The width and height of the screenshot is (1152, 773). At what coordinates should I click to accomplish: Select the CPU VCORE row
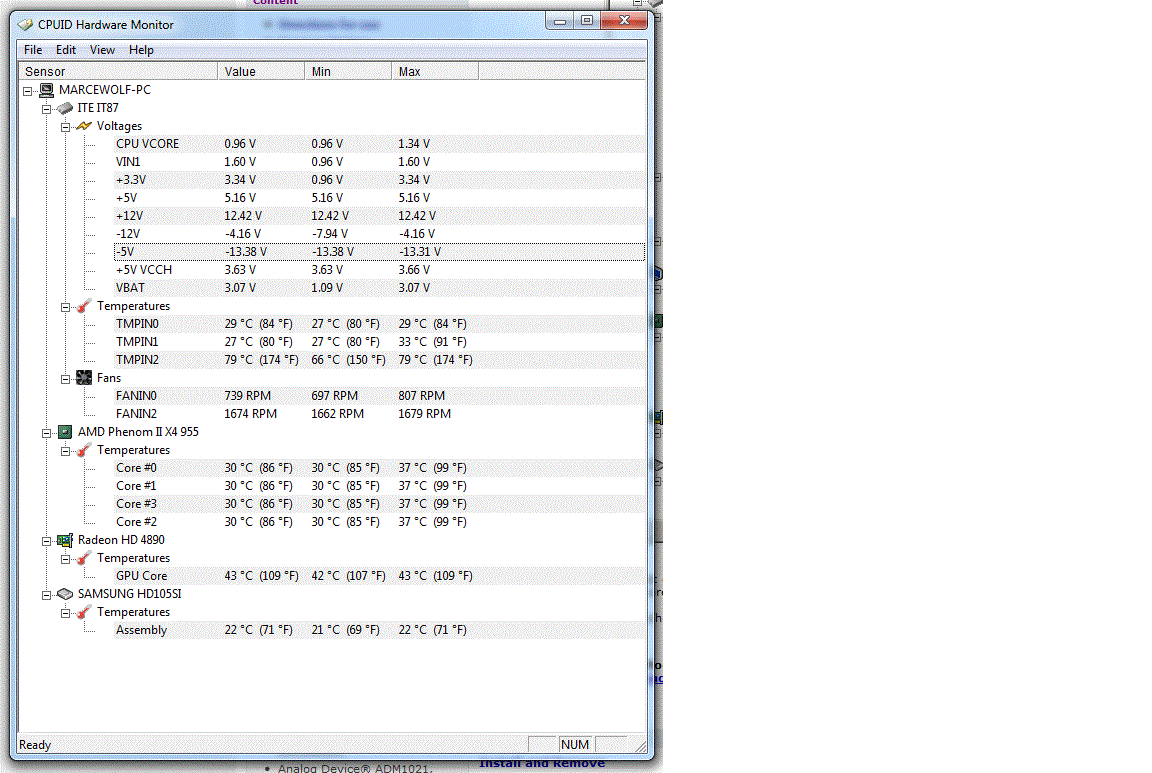pos(380,144)
